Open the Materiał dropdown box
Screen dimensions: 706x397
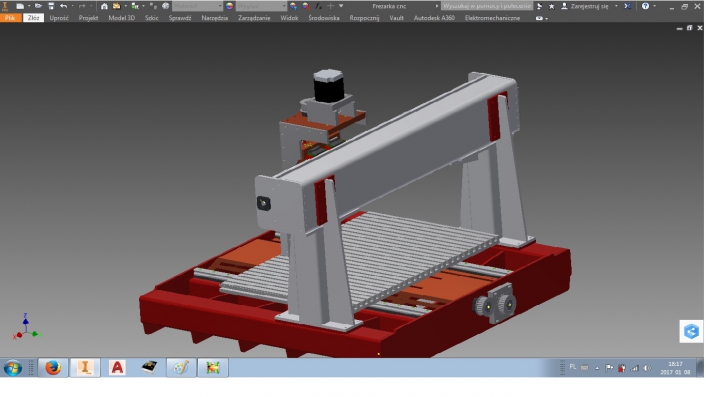click(x=197, y=6)
